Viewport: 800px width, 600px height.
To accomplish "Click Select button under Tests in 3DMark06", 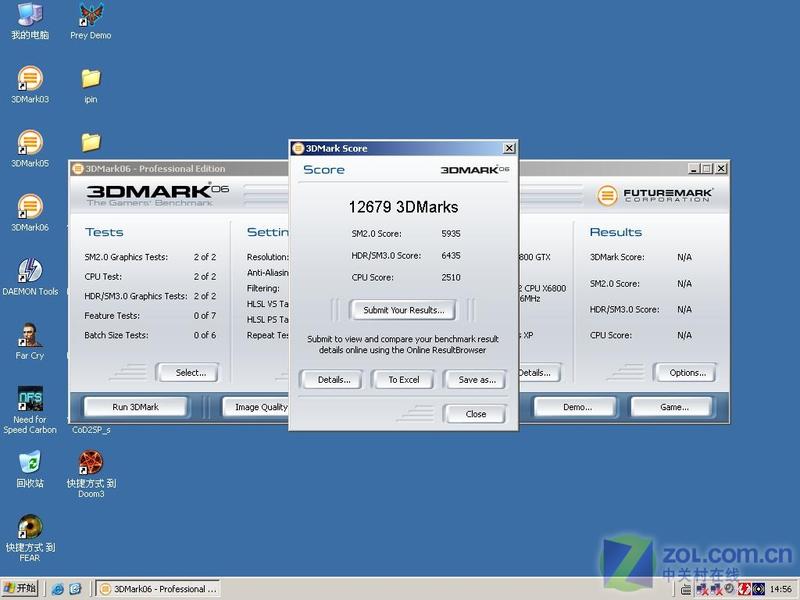I will click(x=190, y=372).
